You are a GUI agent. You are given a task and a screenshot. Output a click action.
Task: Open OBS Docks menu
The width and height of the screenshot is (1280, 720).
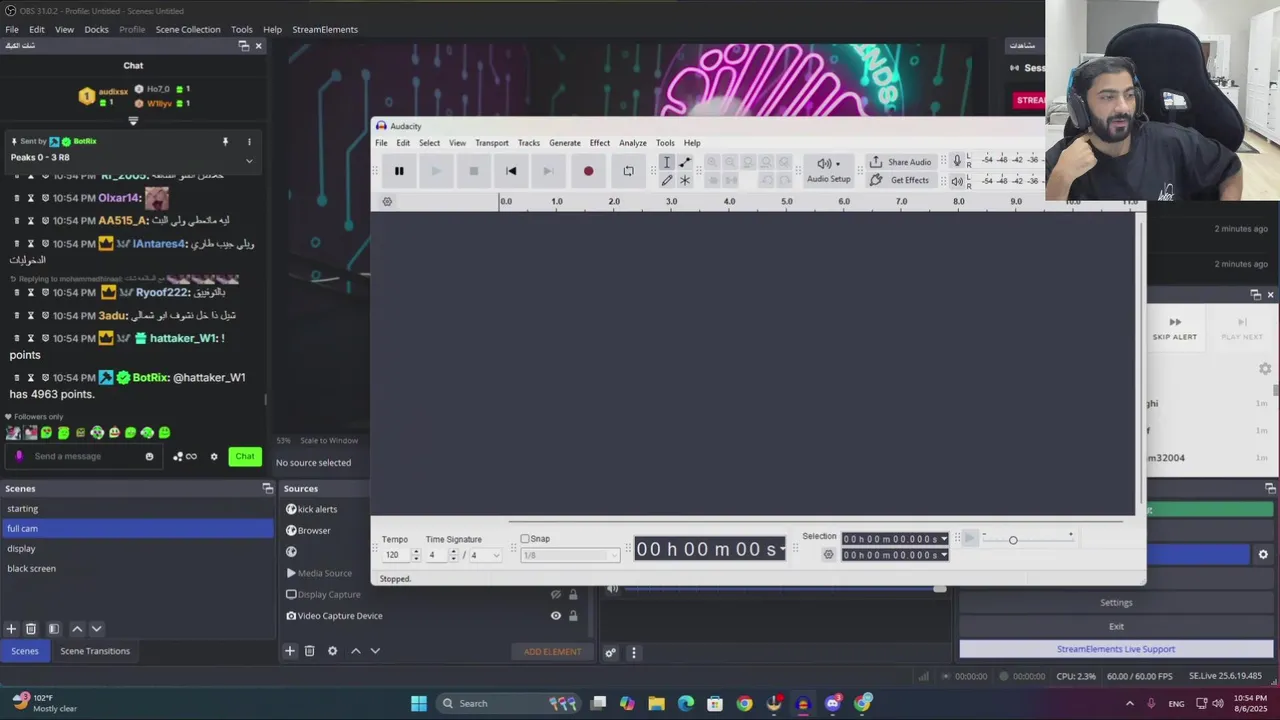click(x=96, y=29)
